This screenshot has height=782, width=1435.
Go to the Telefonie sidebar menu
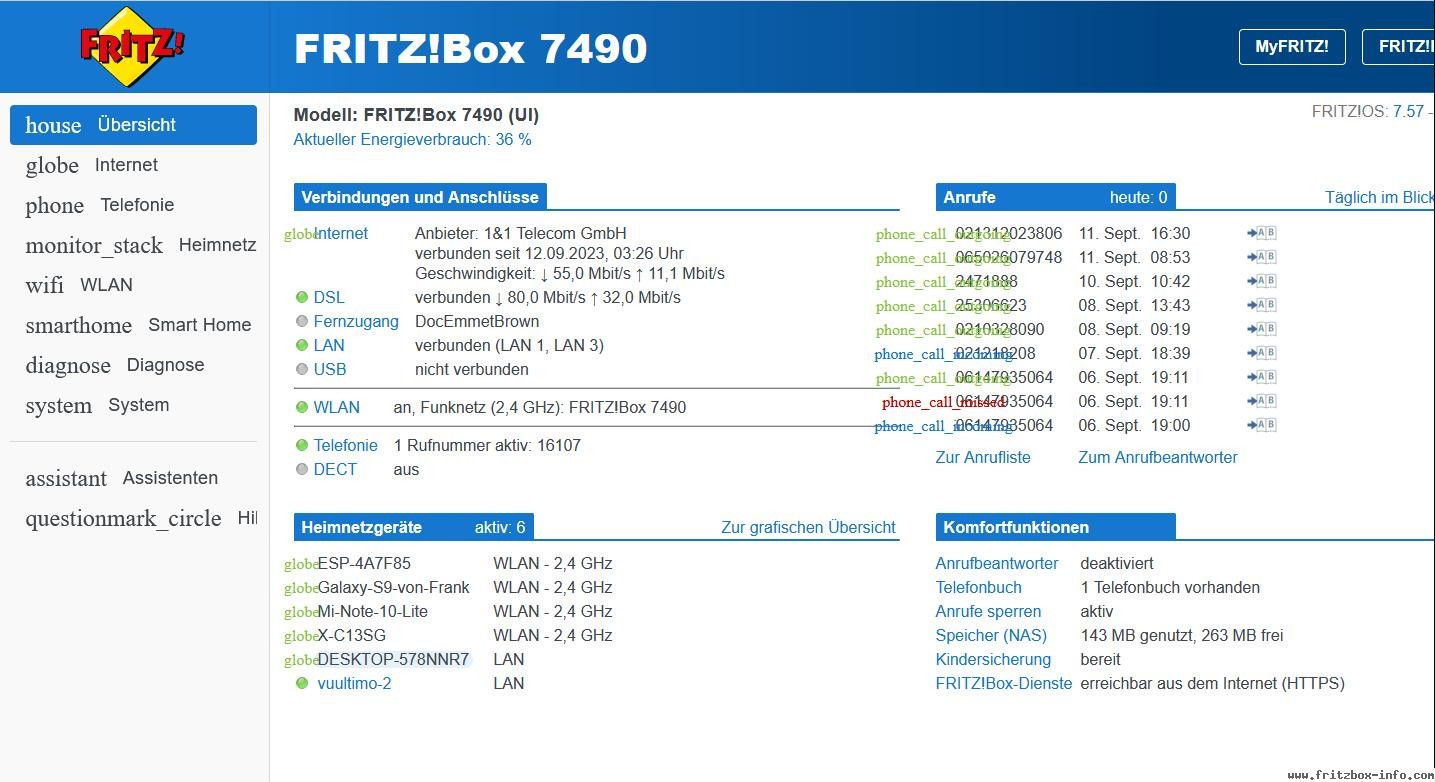[x=137, y=205]
